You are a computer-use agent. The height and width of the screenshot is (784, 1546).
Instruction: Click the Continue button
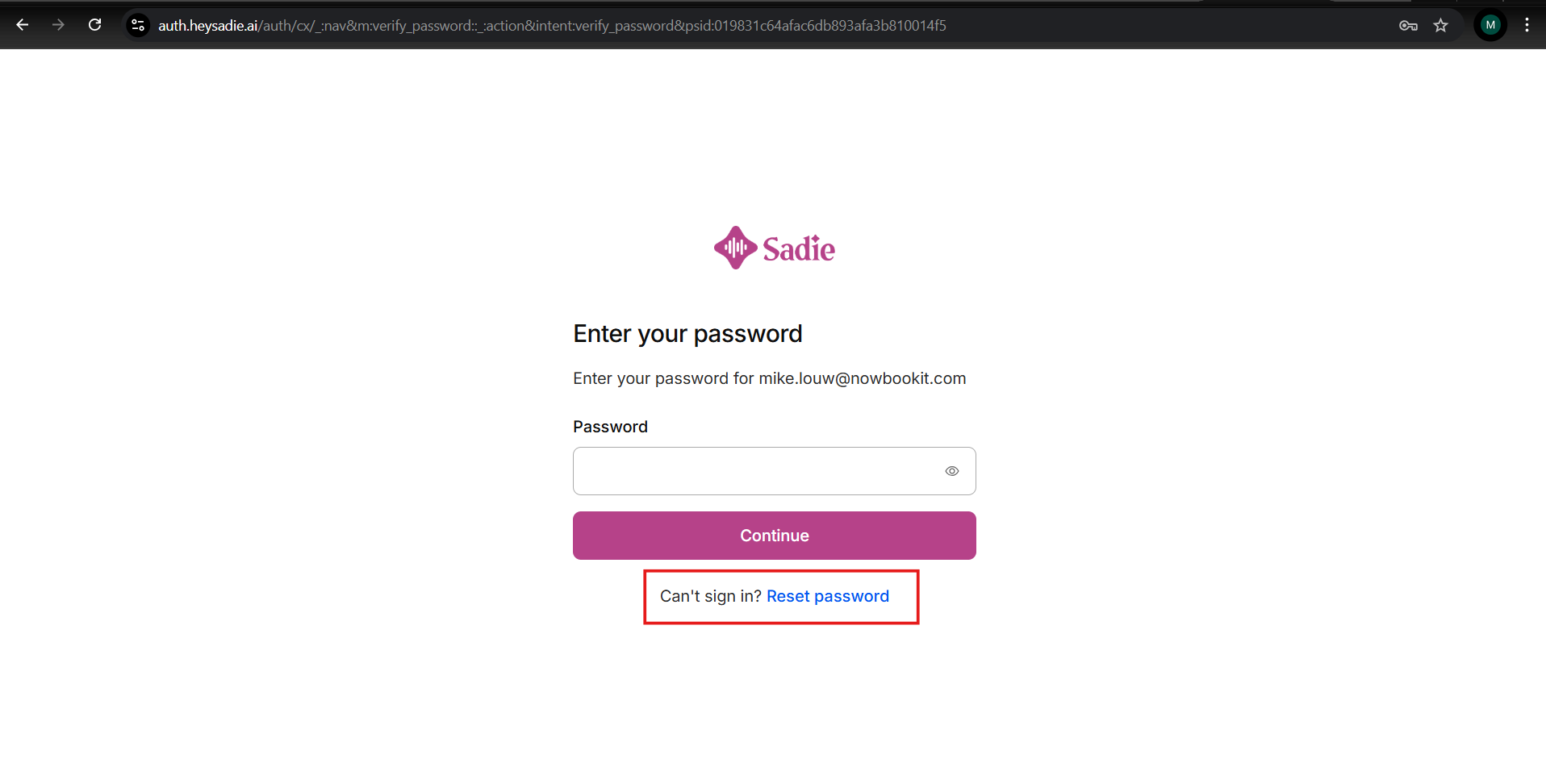coord(774,536)
